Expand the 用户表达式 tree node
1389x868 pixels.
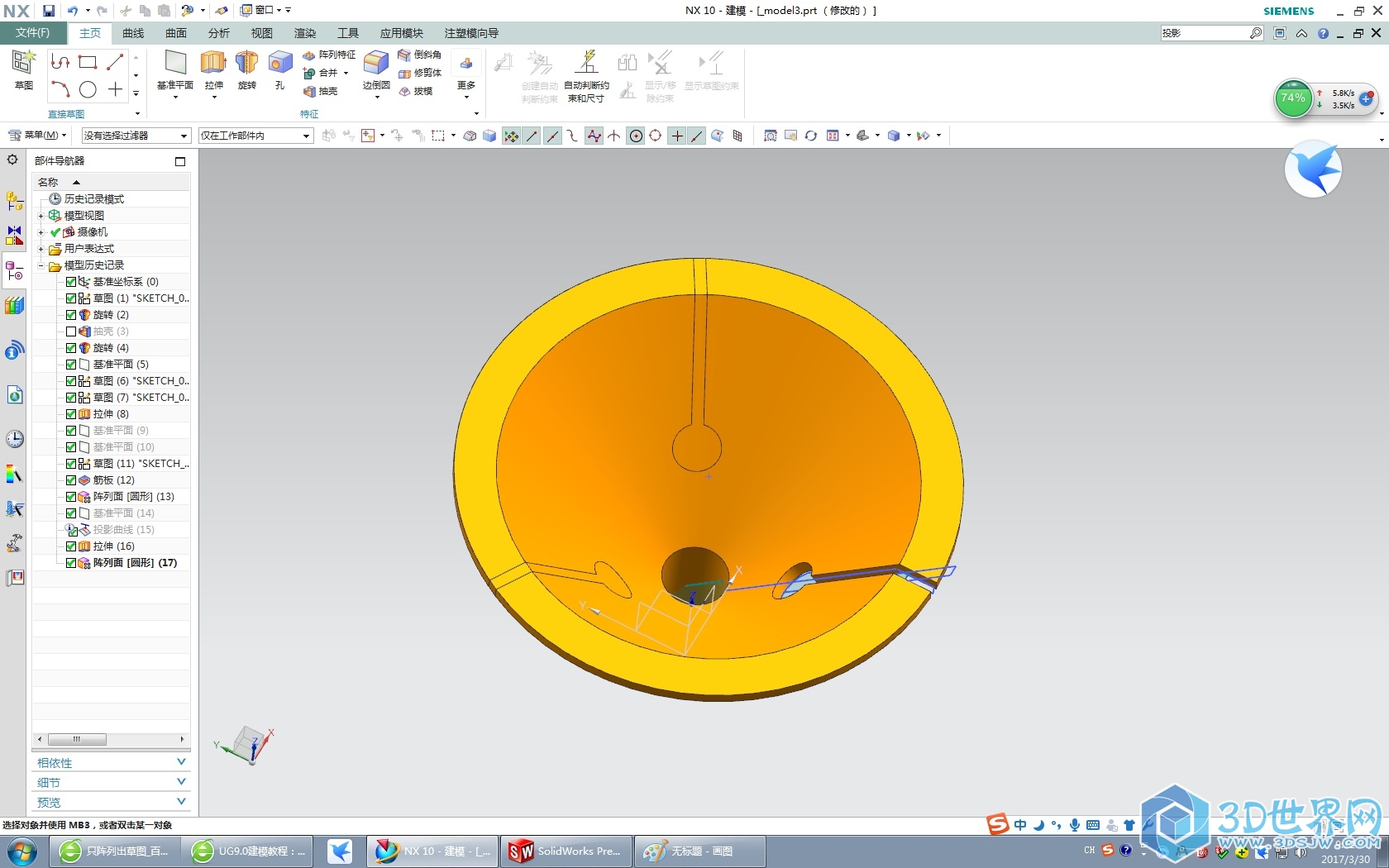pyautogui.click(x=41, y=249)
